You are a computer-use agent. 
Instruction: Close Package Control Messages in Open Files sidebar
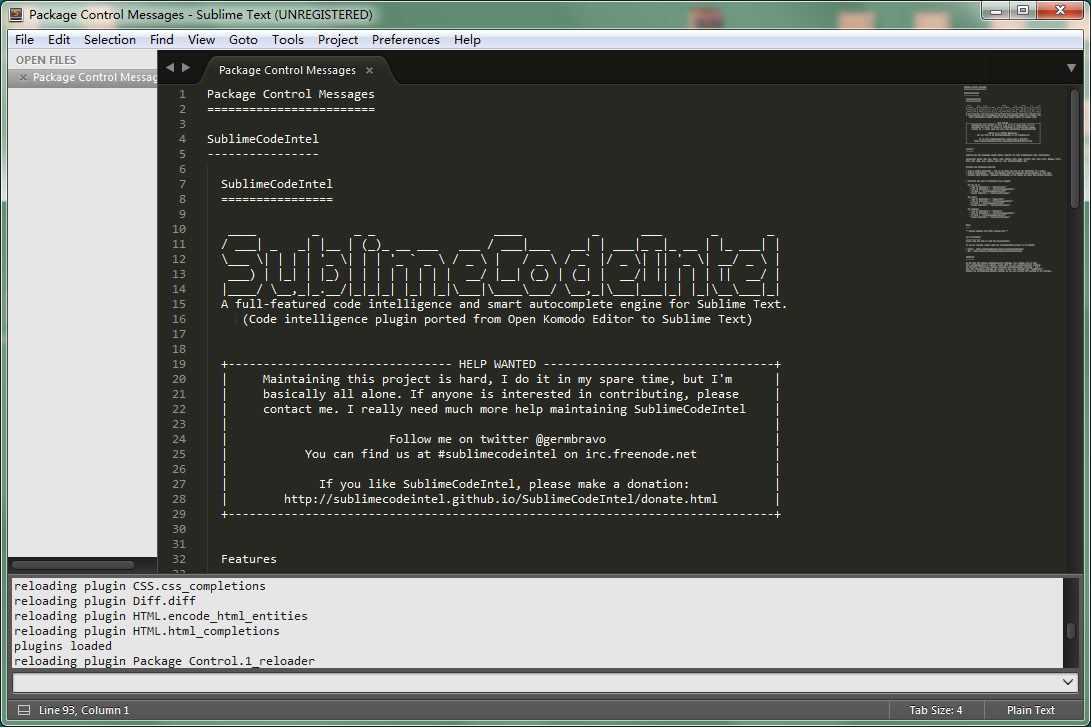(23, 78)
